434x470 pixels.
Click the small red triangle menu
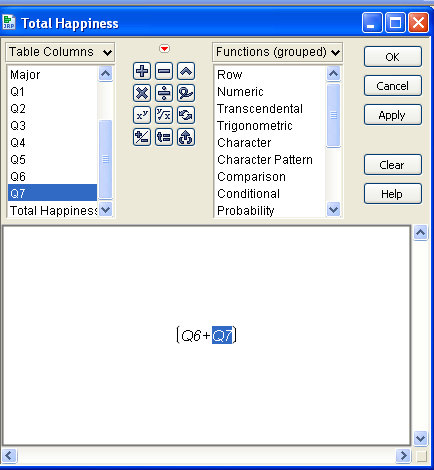[x=164, y=49]
